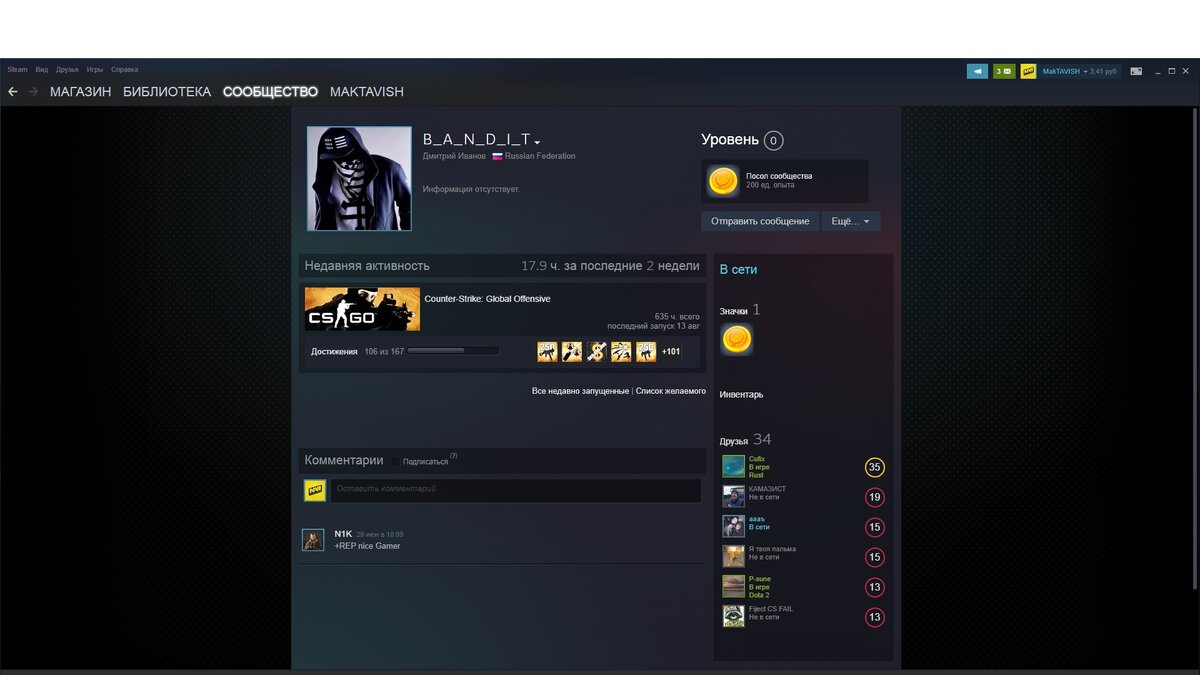1200x675 pixels.
Task: Click the second CS:GO achievement icon
Action: click(572, 351)
